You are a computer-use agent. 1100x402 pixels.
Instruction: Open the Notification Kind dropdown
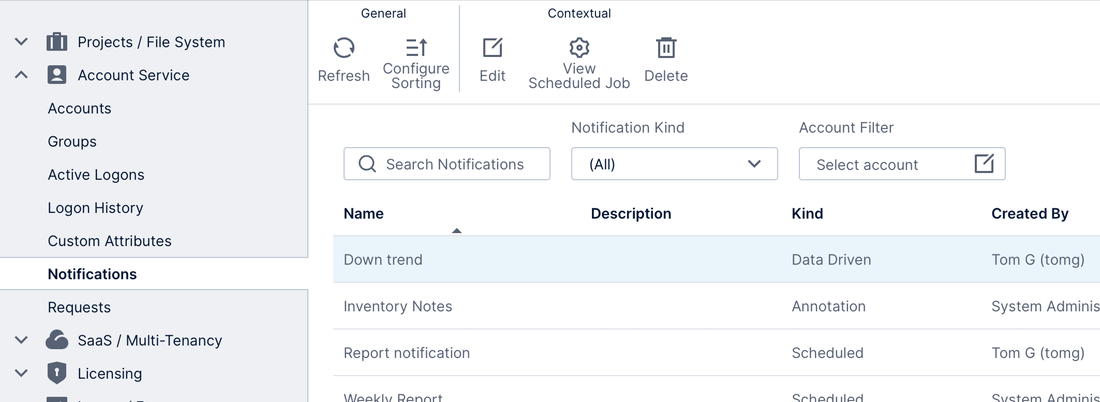point(674,164)
